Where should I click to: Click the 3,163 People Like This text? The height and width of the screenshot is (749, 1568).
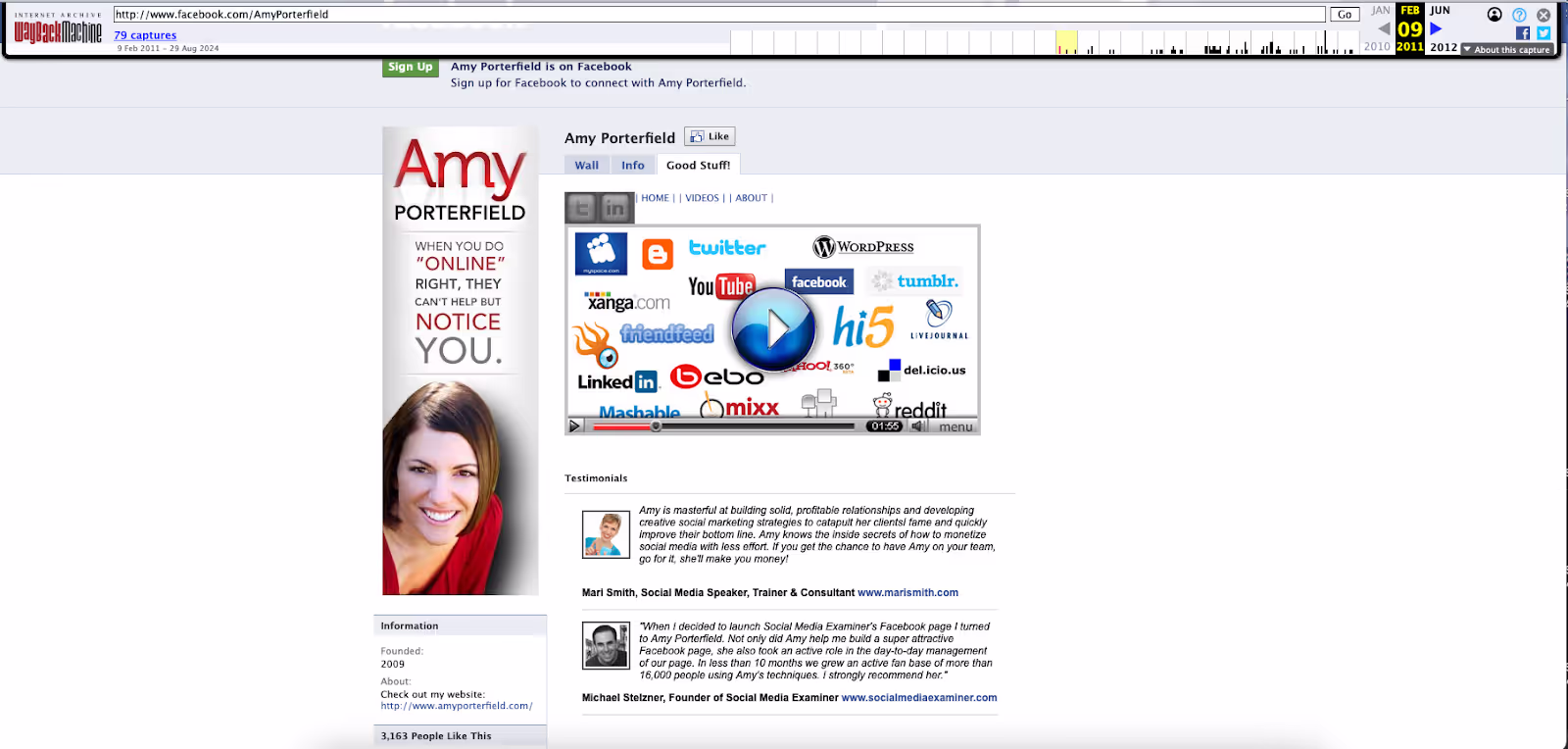pyautogui.click(x=436, y=736)
